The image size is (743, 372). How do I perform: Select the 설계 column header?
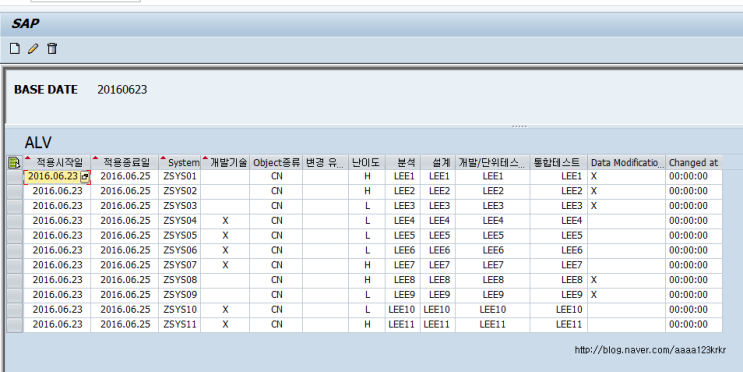[438, 163]
